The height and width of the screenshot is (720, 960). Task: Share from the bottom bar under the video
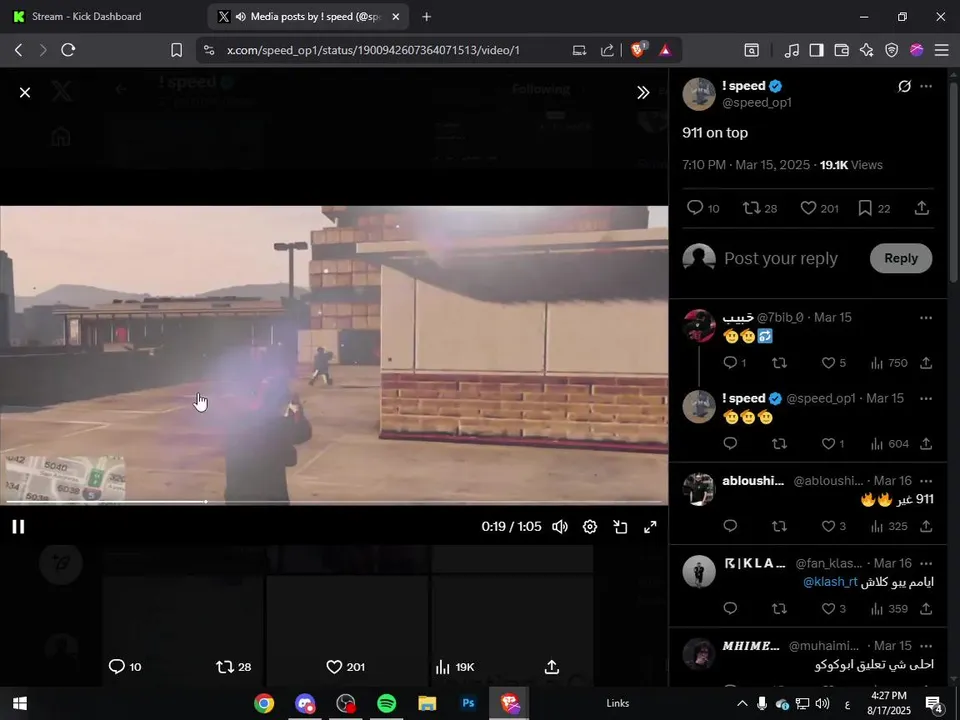click(552, 667)
